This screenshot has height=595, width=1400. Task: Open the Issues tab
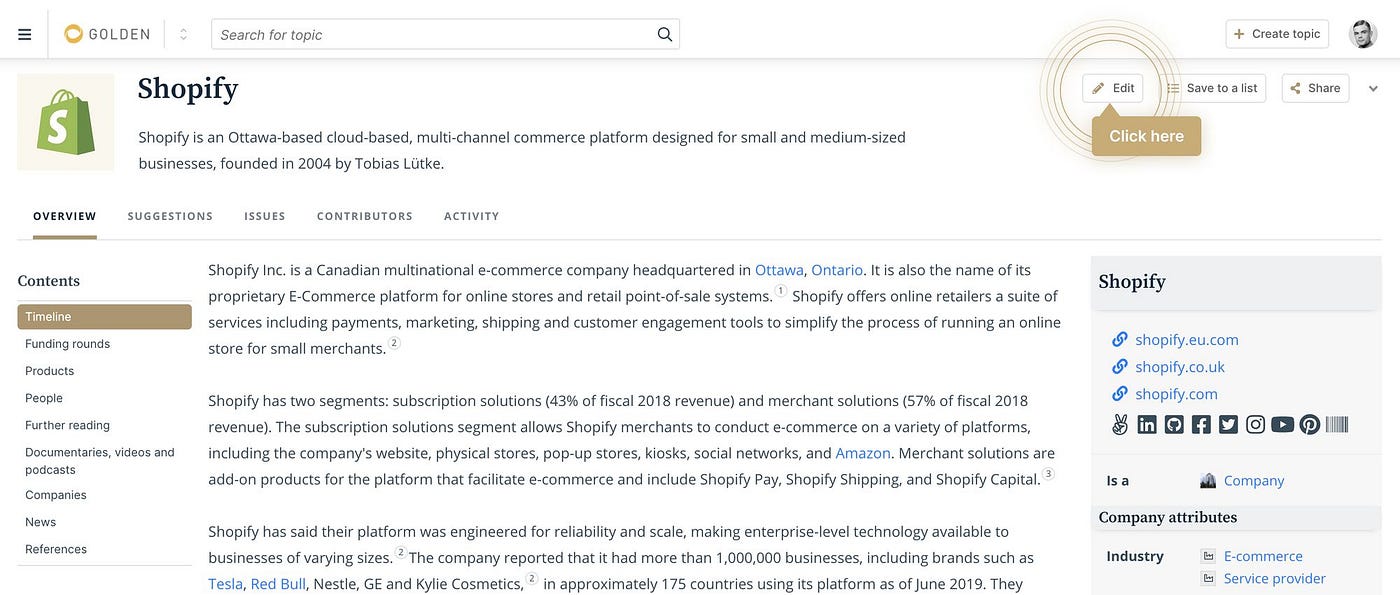click(x=265, y=216)
